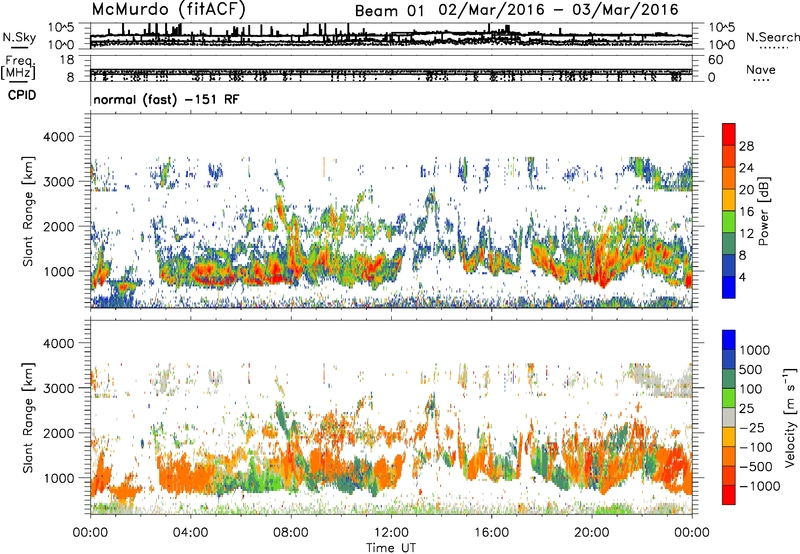Click the 'N.Sky' legend label
Screen dimensions: 800x554
coord(19,37)
